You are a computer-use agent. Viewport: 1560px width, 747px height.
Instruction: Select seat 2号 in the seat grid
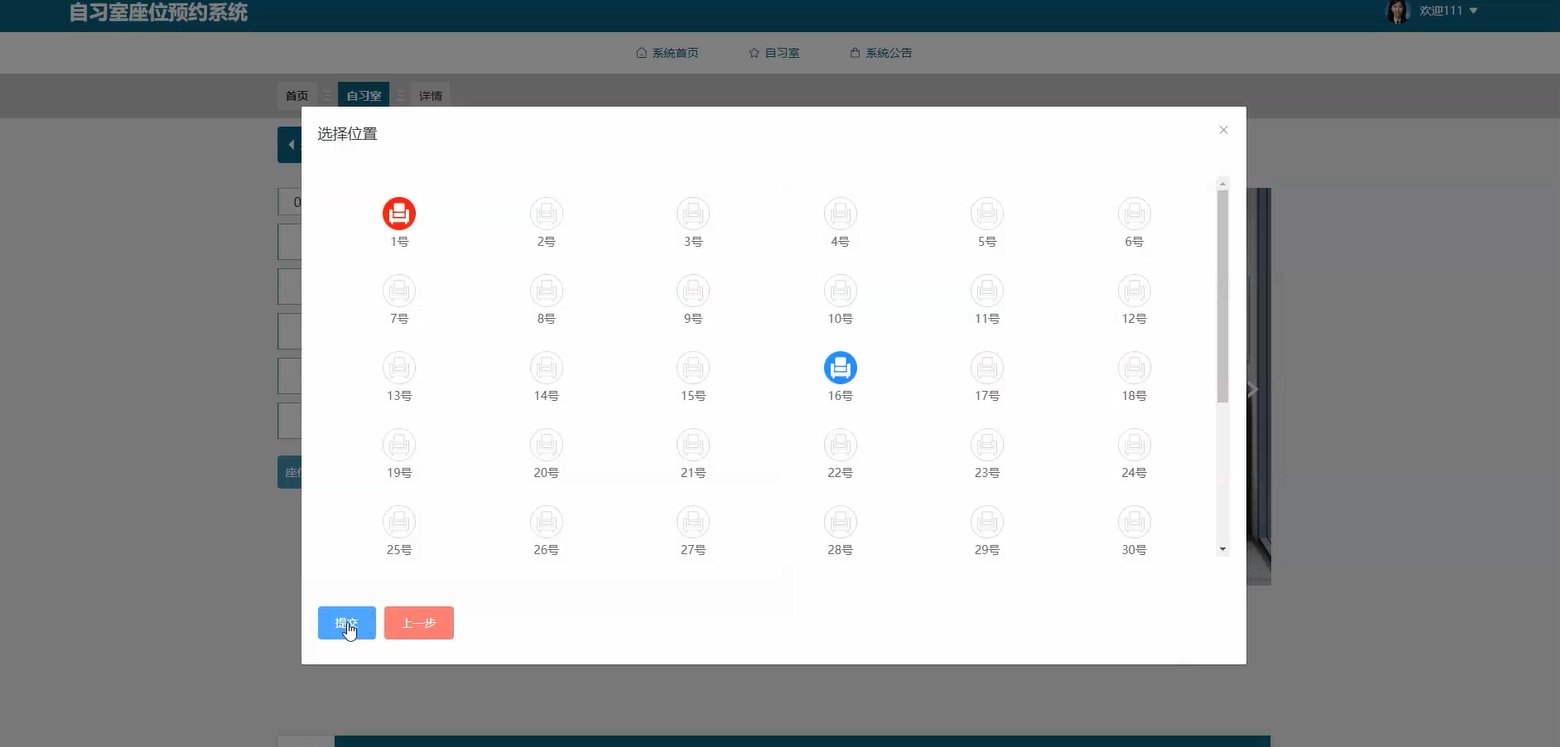[x=546, y=213]
